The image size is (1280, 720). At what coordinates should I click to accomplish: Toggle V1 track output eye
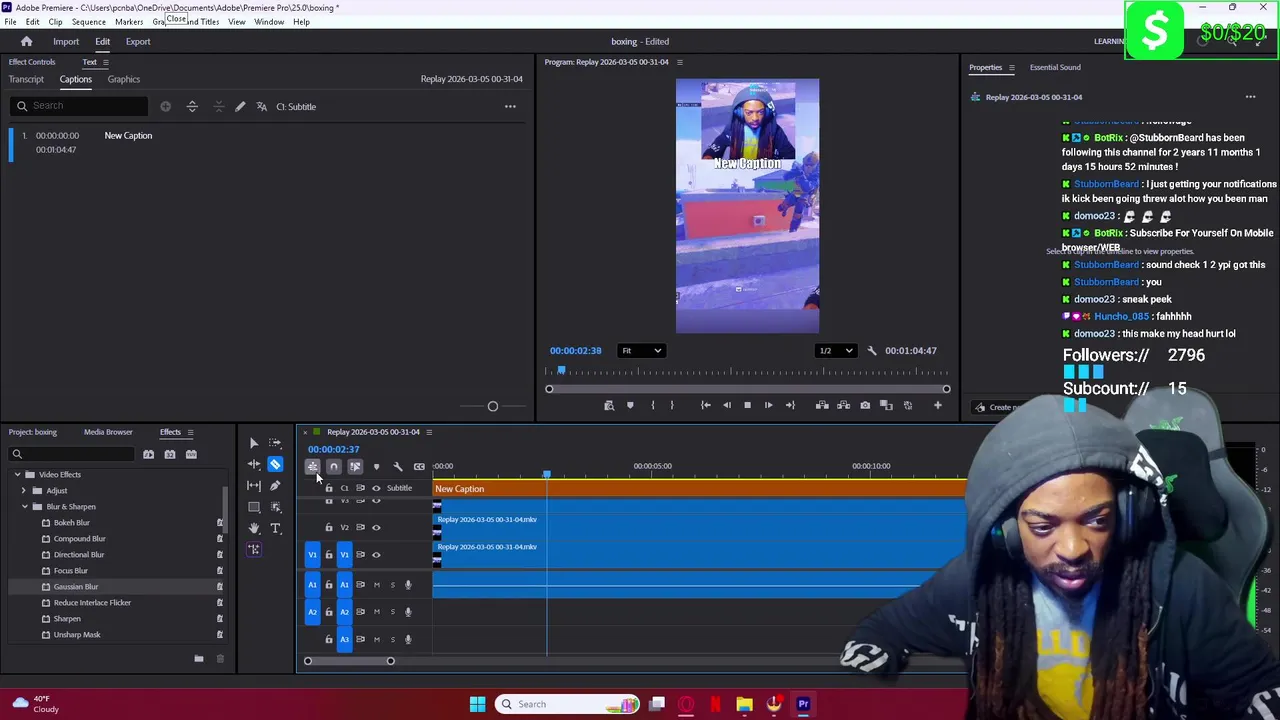tap(376, 555)
